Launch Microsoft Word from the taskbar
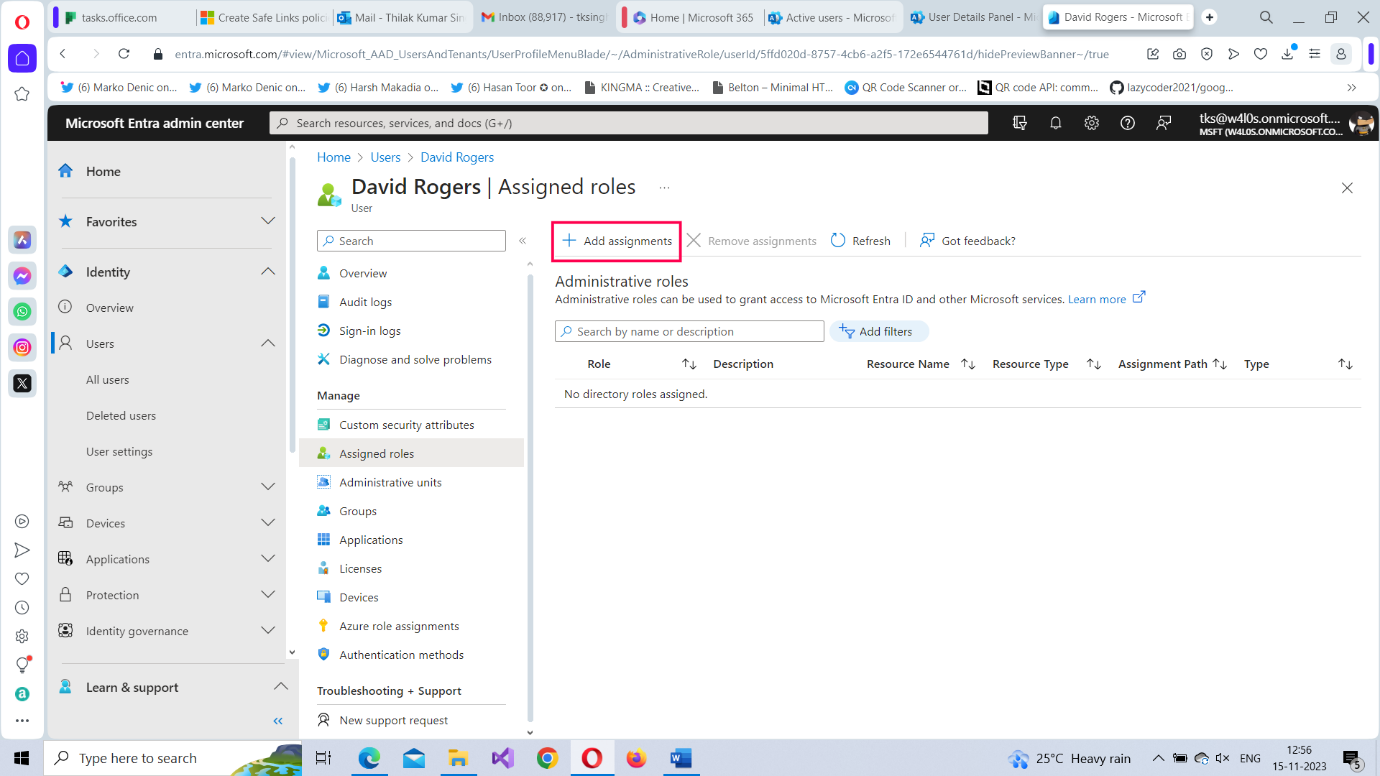The height and width of the screenshot is (776, 1380). [681, 758]
